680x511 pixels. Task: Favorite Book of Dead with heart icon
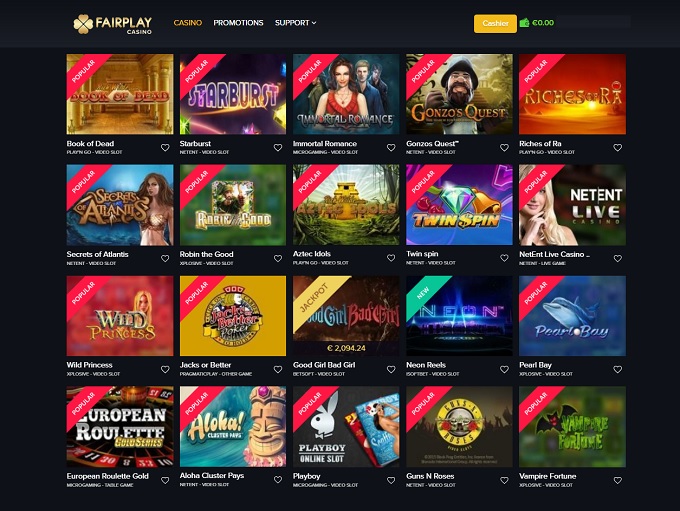(x=165, y=147)
